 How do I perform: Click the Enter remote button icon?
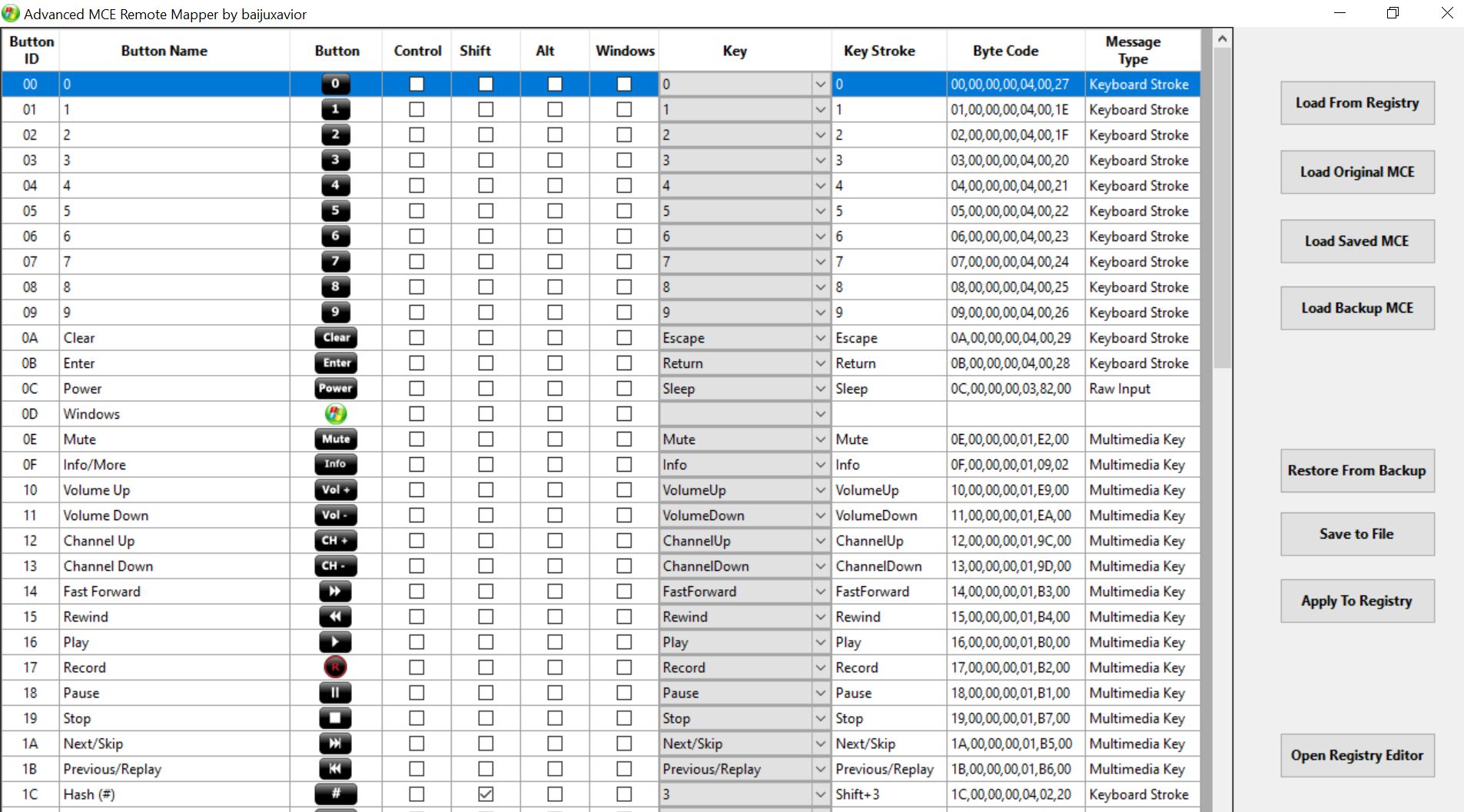pos(336,363)
